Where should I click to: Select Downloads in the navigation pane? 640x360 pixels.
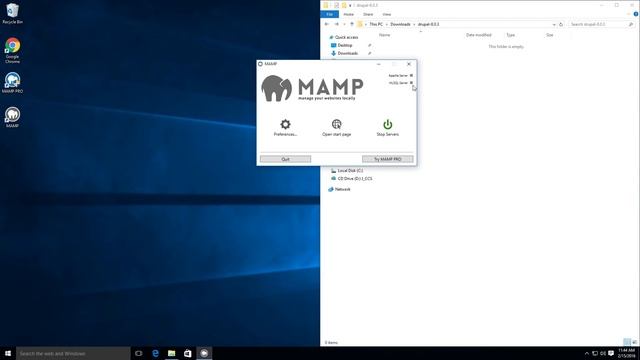[x=344, y=53]
